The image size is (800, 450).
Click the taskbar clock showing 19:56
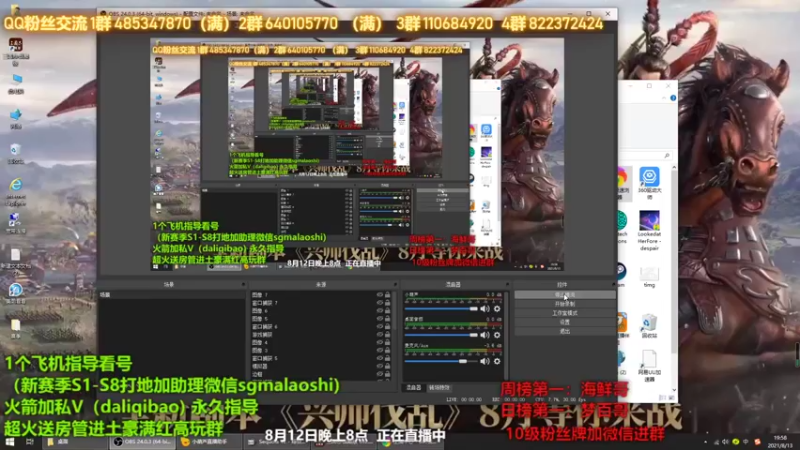(780, 441)
